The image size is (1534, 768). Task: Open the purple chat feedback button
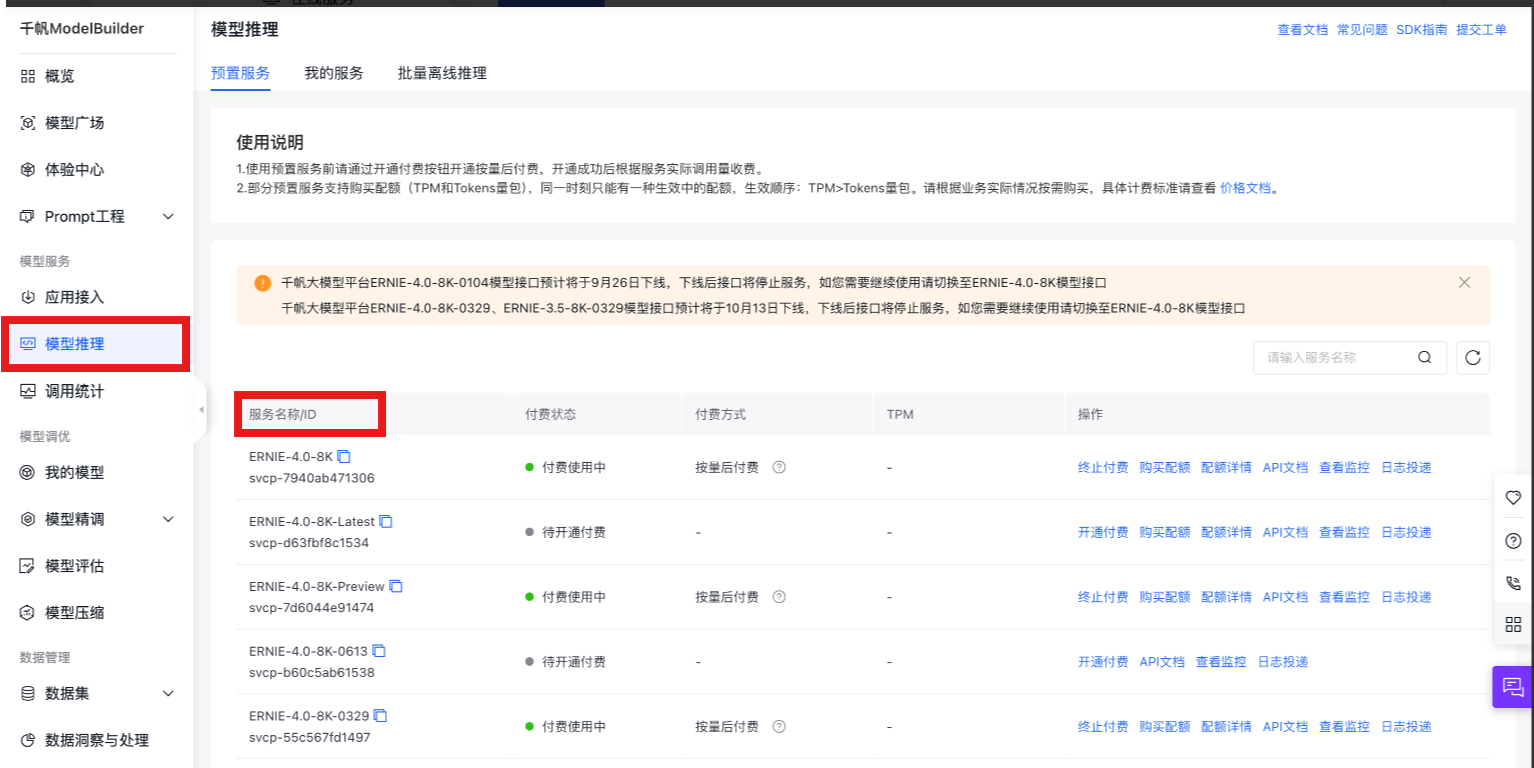[1513, 687]
